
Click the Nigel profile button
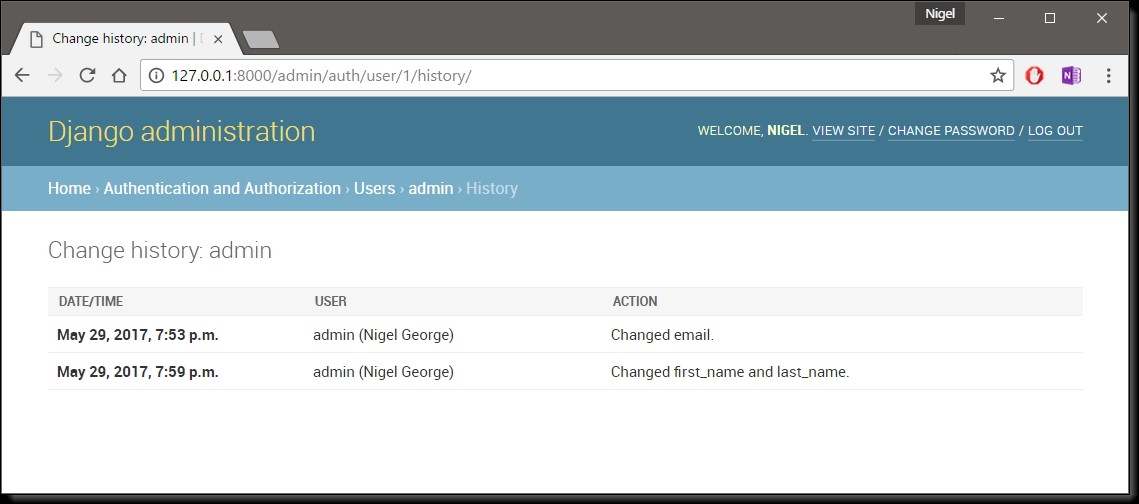click(940, 14)
